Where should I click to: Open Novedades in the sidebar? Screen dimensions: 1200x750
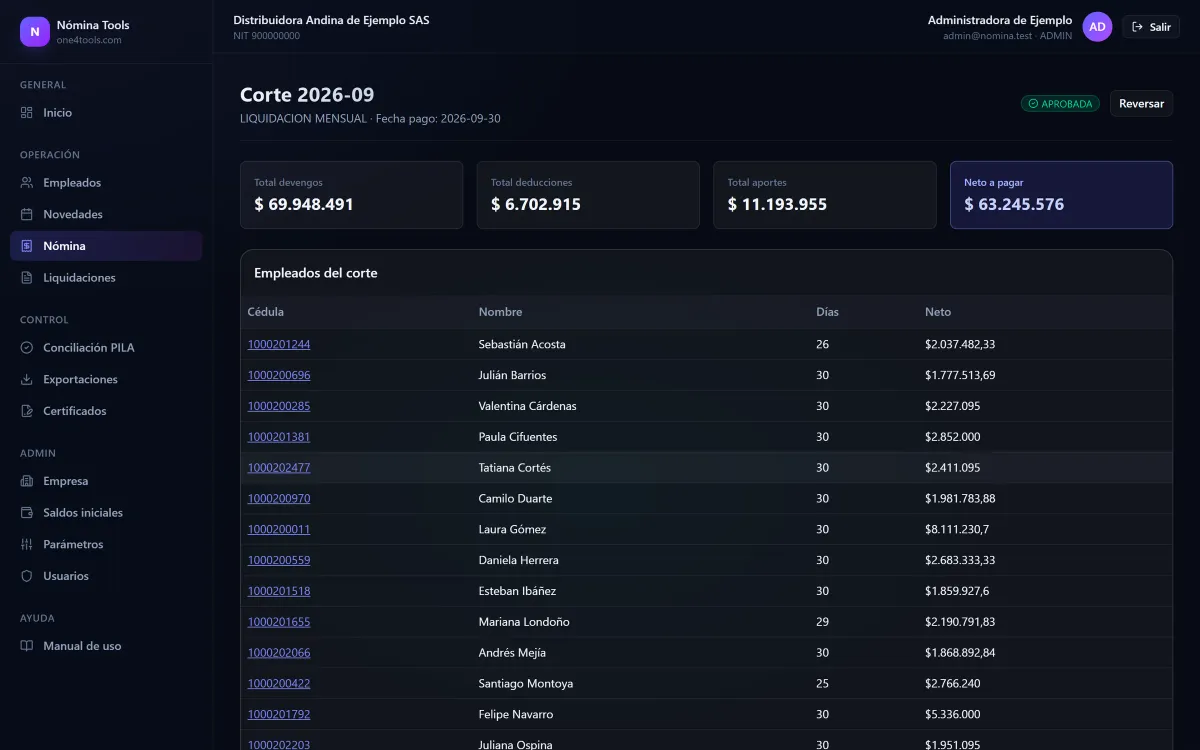(x=106, y=215)
